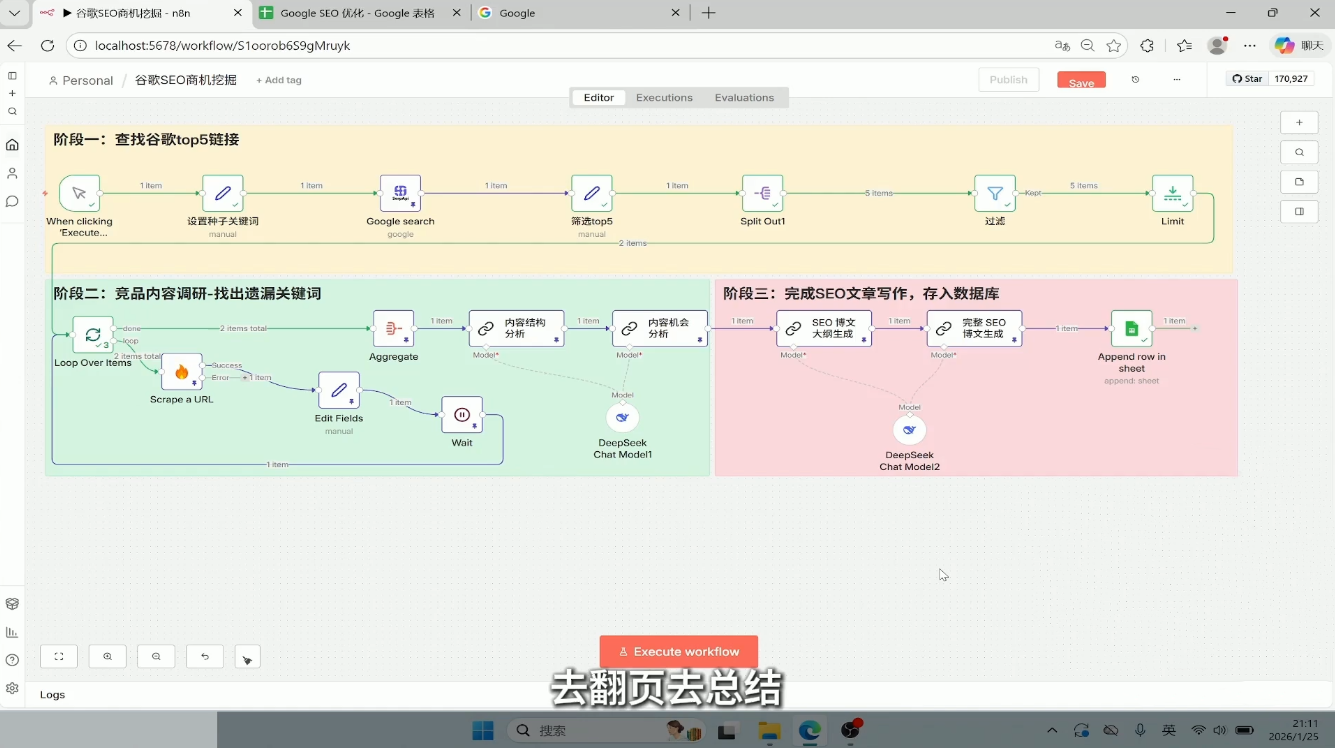Click the Execute workflow button
Image resolution: width=1335 pixels, height=748 pixels.
(x=678, y=651)
